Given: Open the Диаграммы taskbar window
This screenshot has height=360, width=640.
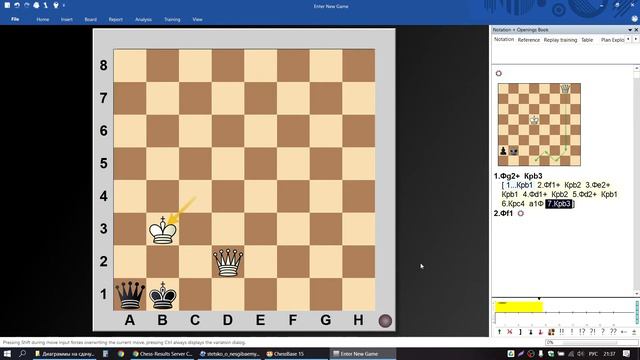Looking at the screenshot, I should point(64,354).
